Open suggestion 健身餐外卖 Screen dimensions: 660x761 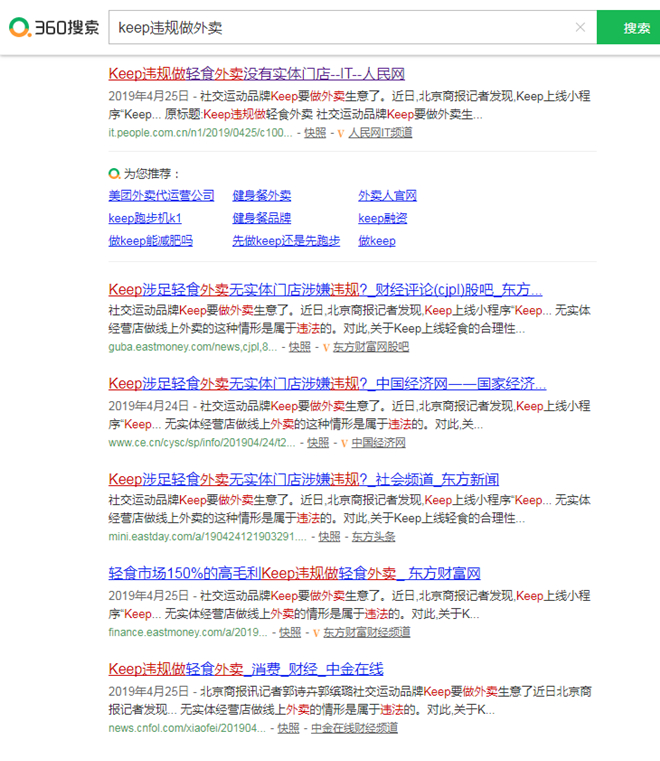(262, 196)
